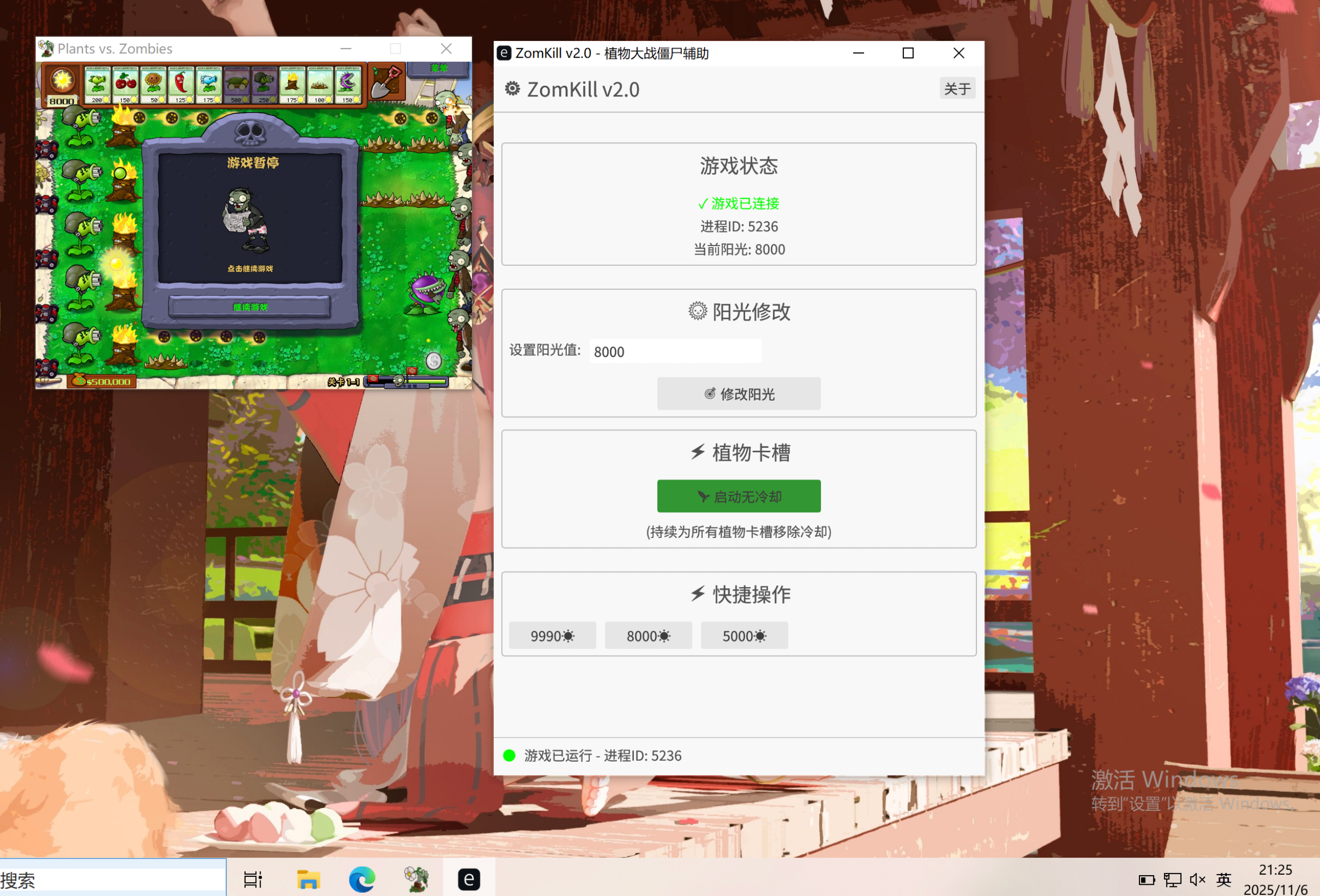Set sun with 9990 quick button
Image resolution: width=1320 pixels, height=896 pixels.
(551, 635)
